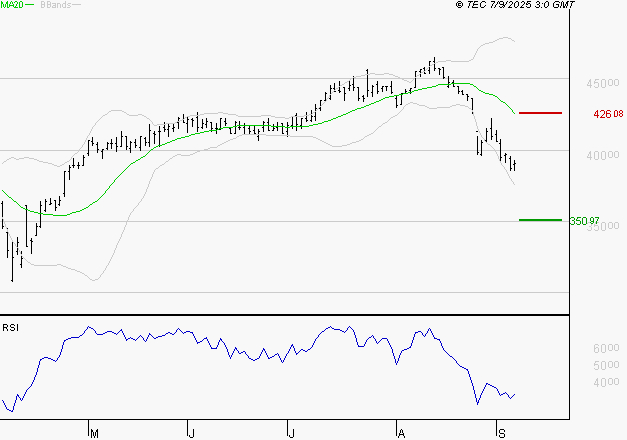Click the MA20 legend label
627x440 pixels.
(x=11, y=5)
